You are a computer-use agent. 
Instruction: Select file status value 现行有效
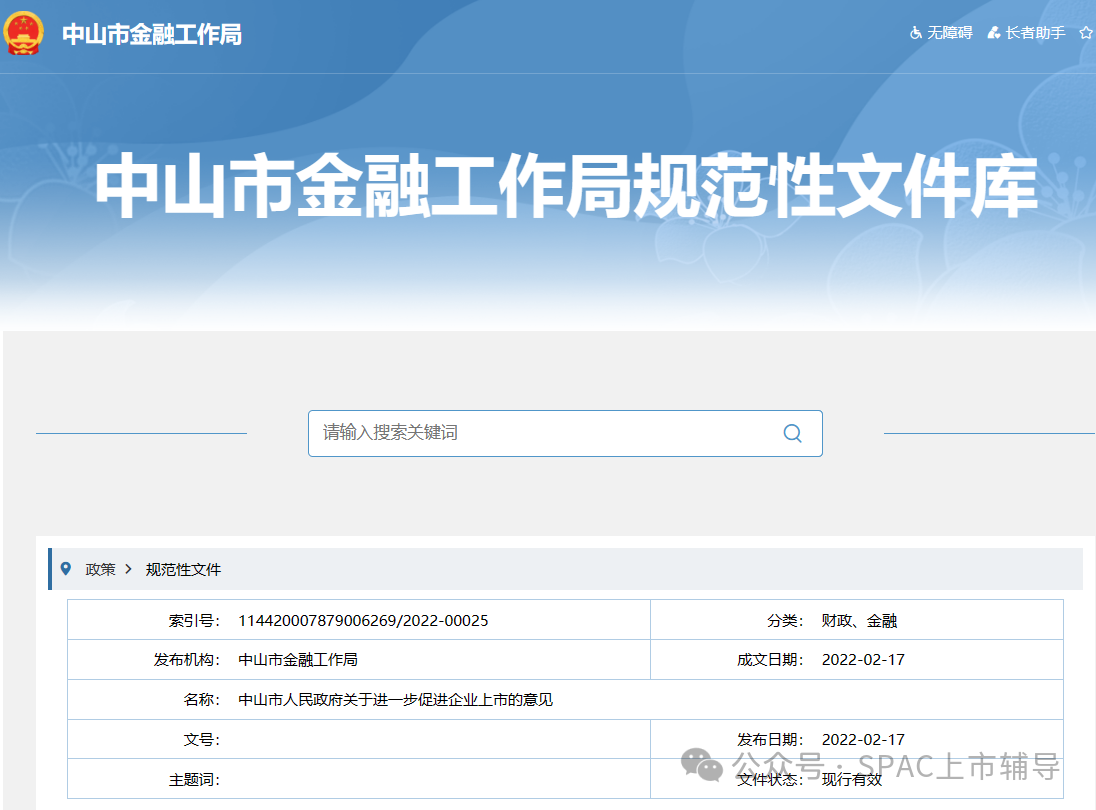point(851,779)
